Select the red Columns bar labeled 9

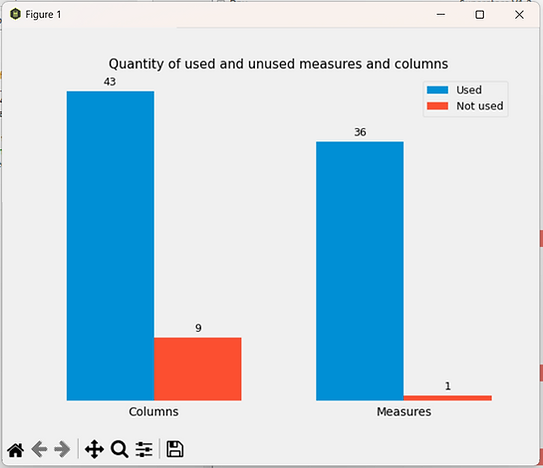pyautogui.click(x=198, y=369)
